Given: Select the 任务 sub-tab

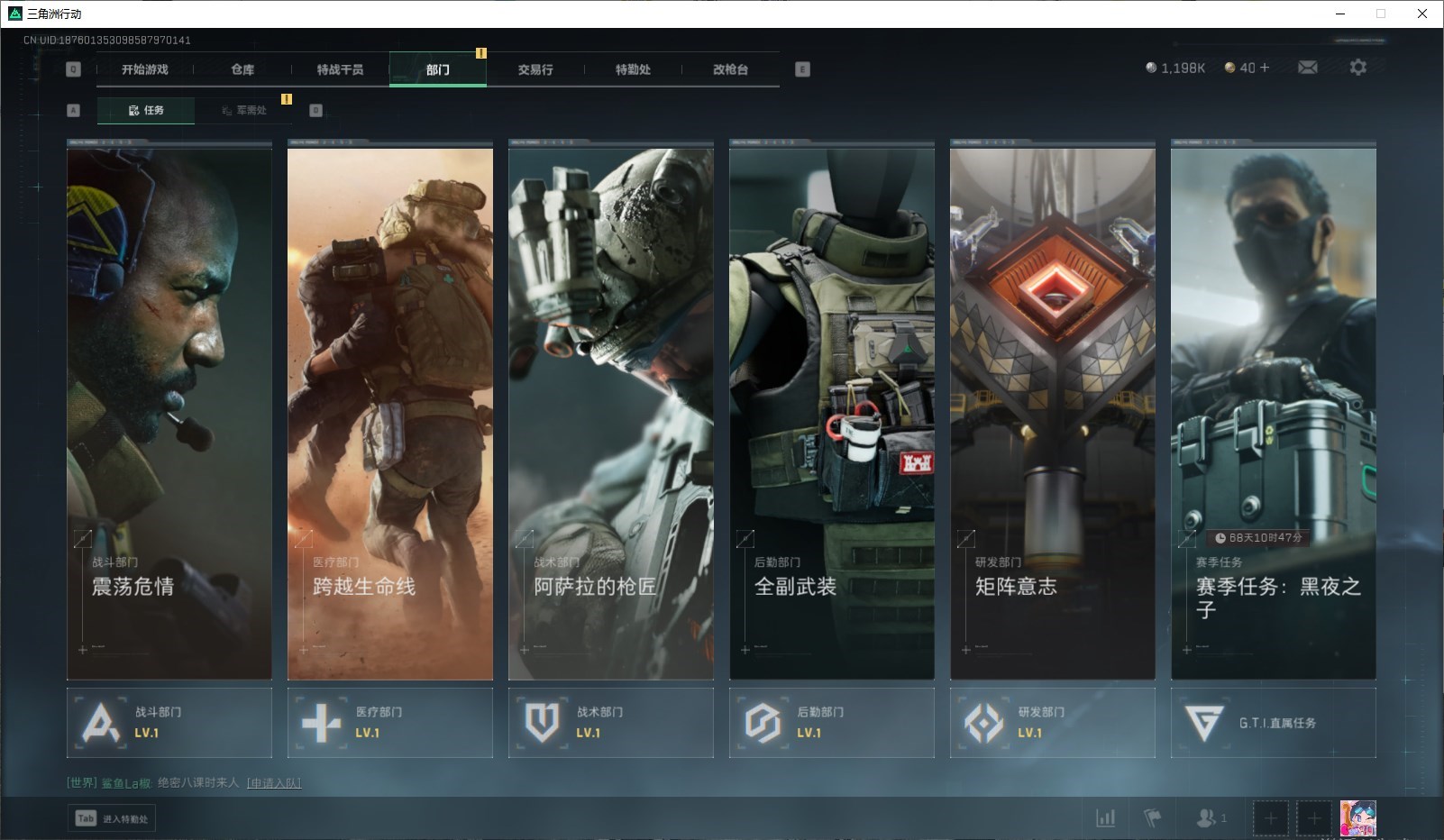Looking at the screenshot, I should click(146, 110).
